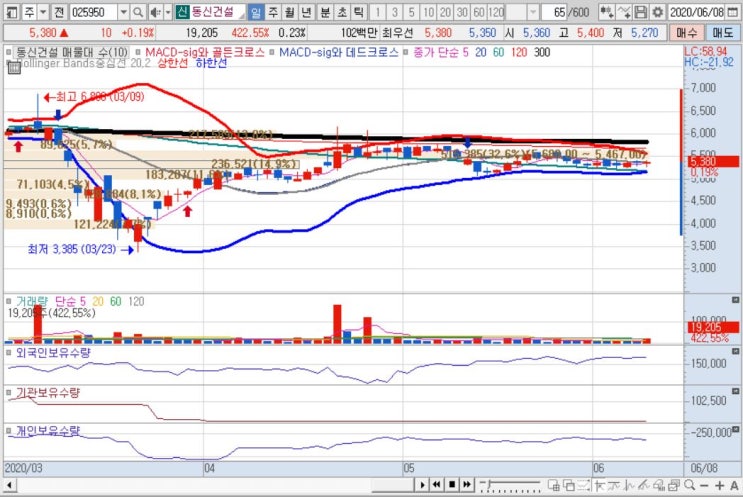
Task: Click the A auto-scale icon
Action: point(734,485)
